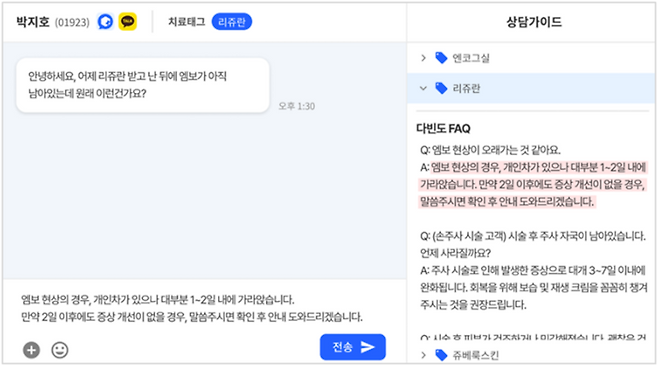Click the FAQ answer about 주사 시술 3~7일
Image resolution: width=658 pixels, height=366 pixels.
(x=534, y=288)
